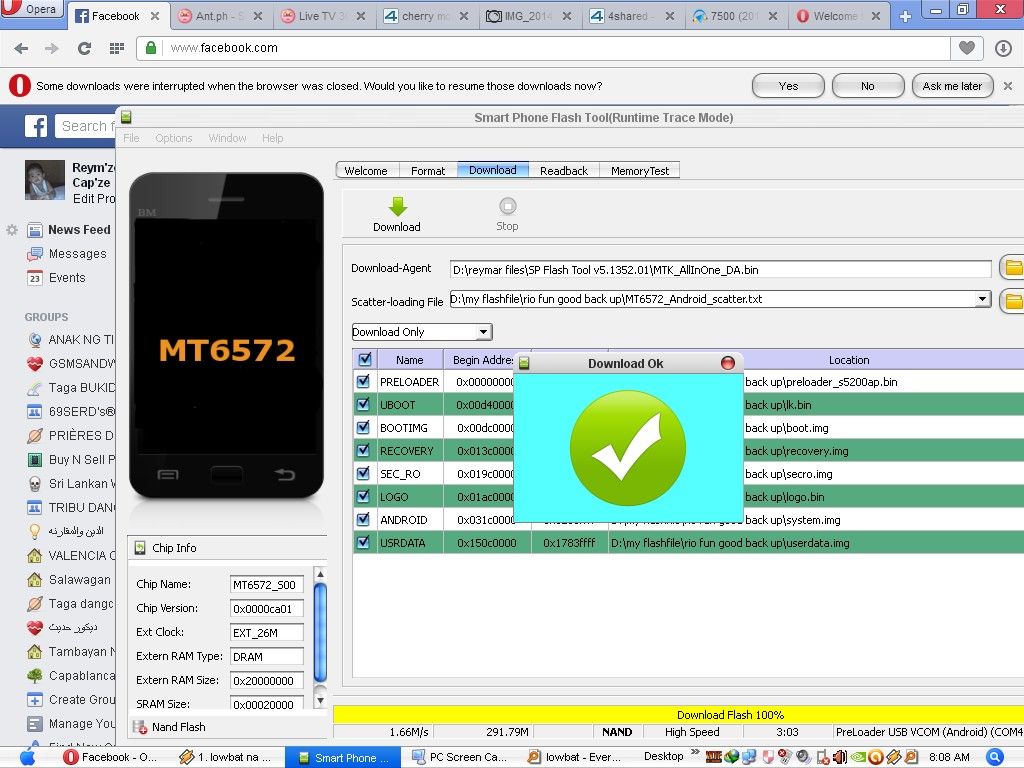
Task: Uncheck the PRELOADER partition checkbox
Action: click(364, 382)
